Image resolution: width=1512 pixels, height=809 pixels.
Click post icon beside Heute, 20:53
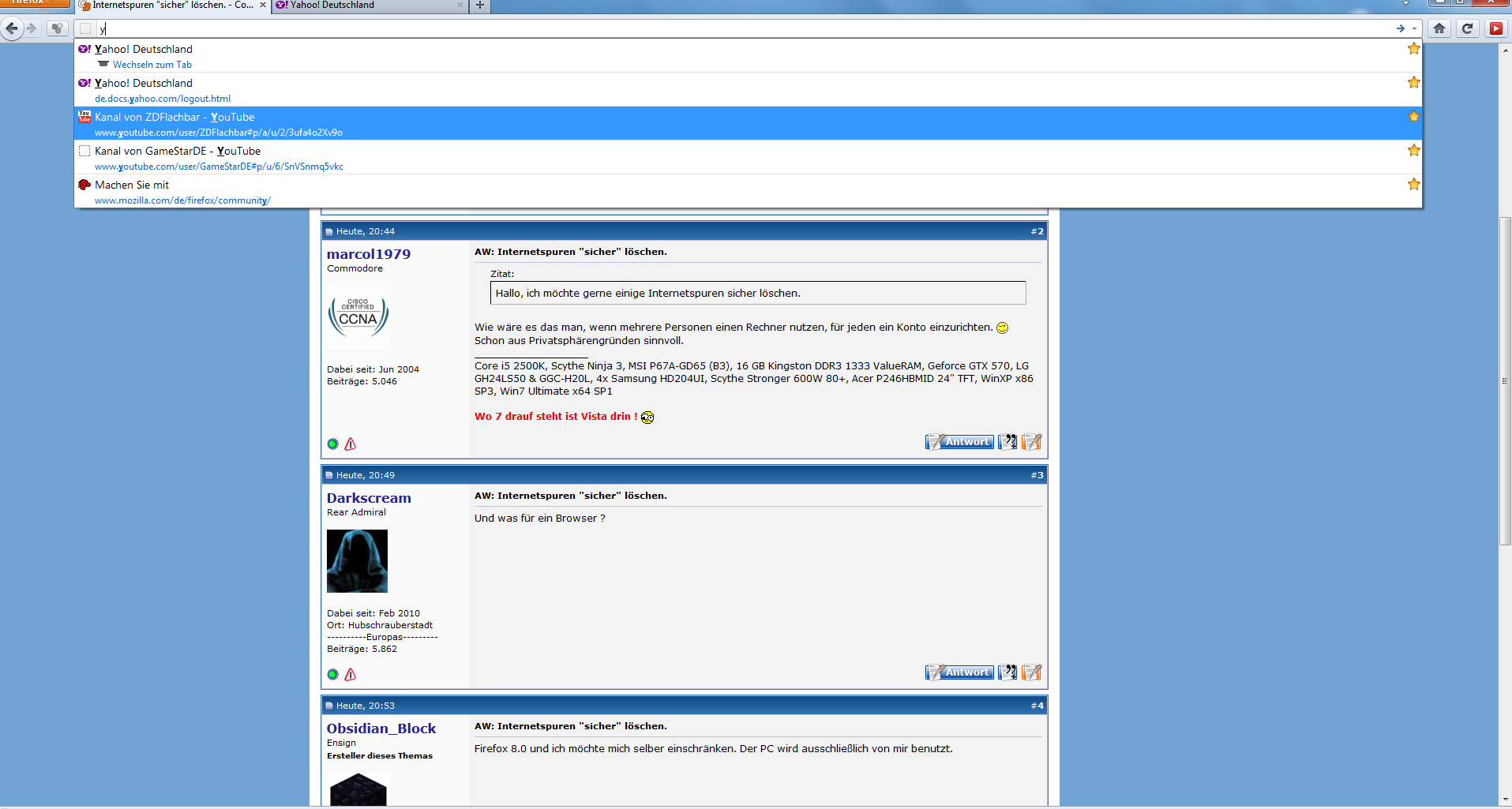329,706
